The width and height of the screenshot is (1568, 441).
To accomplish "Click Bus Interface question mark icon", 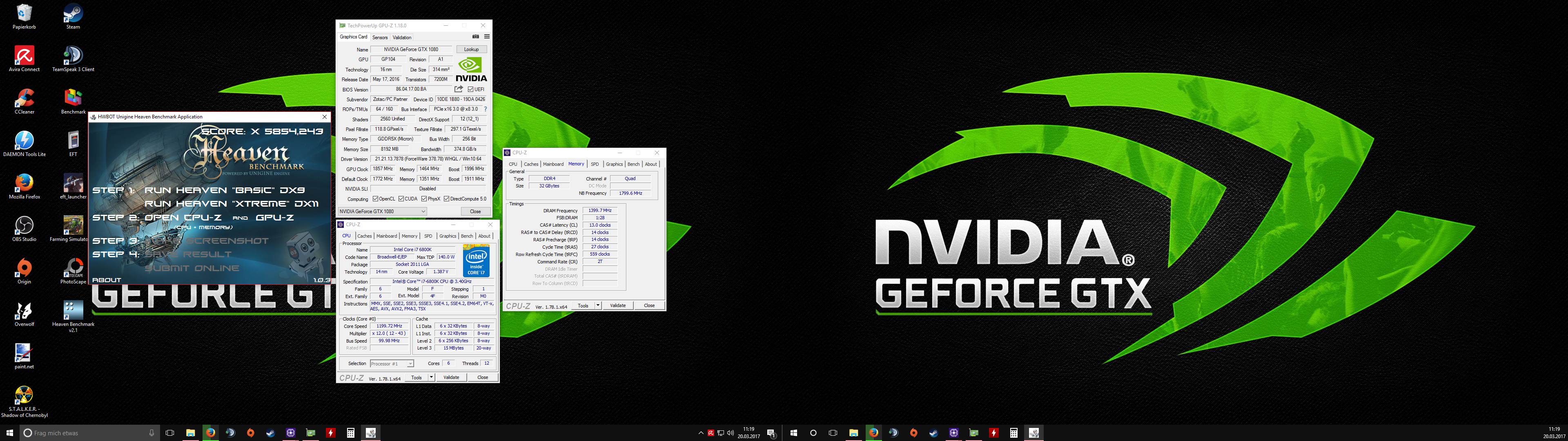I will coord(485,109).
